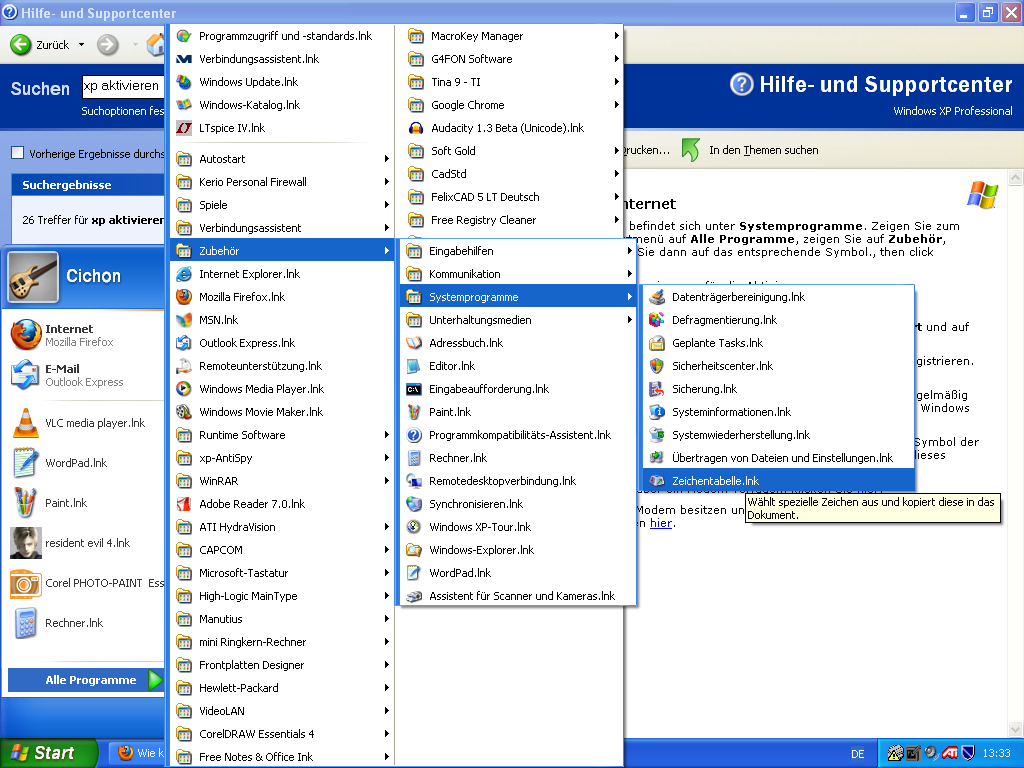Select the Systemprogramme menu entry
Image resolution: width=1024 pixels, height=768 pixels.
517,297
